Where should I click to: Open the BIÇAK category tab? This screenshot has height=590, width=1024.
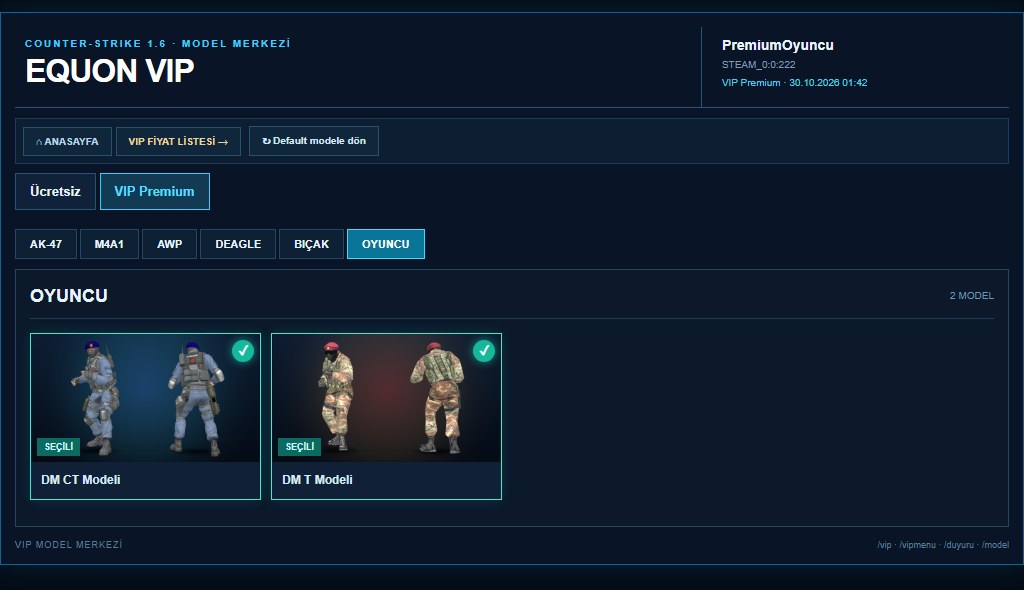click(x=312, y=244)
